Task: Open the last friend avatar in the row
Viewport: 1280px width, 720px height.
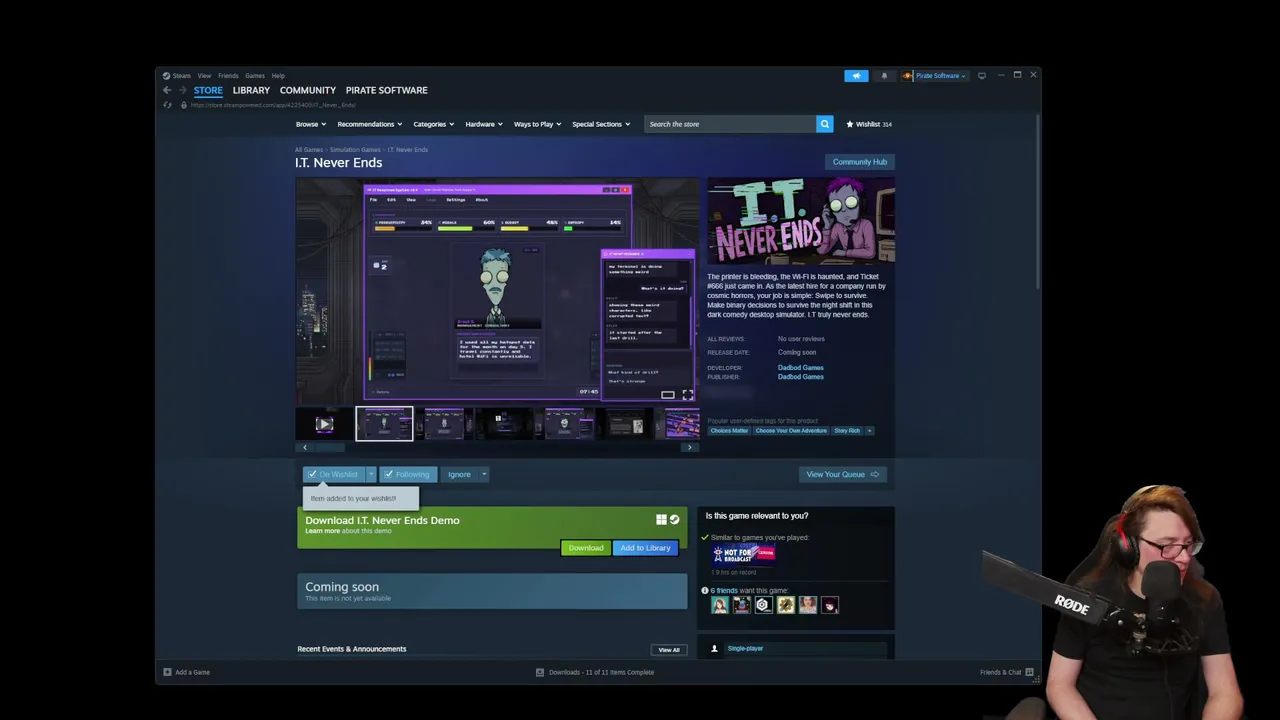Action: (830, 605)
